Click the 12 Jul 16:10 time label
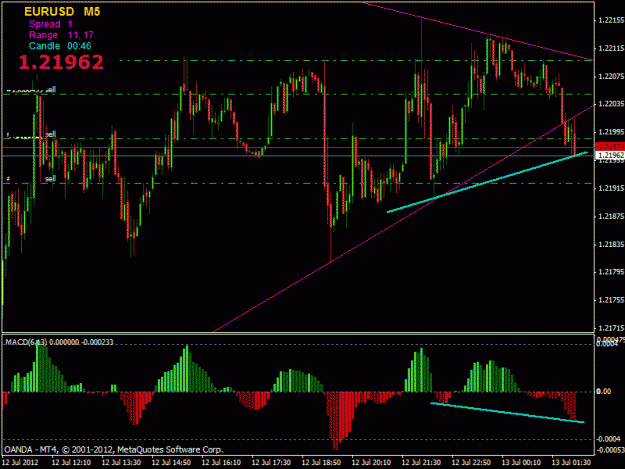 pos(221,462)
